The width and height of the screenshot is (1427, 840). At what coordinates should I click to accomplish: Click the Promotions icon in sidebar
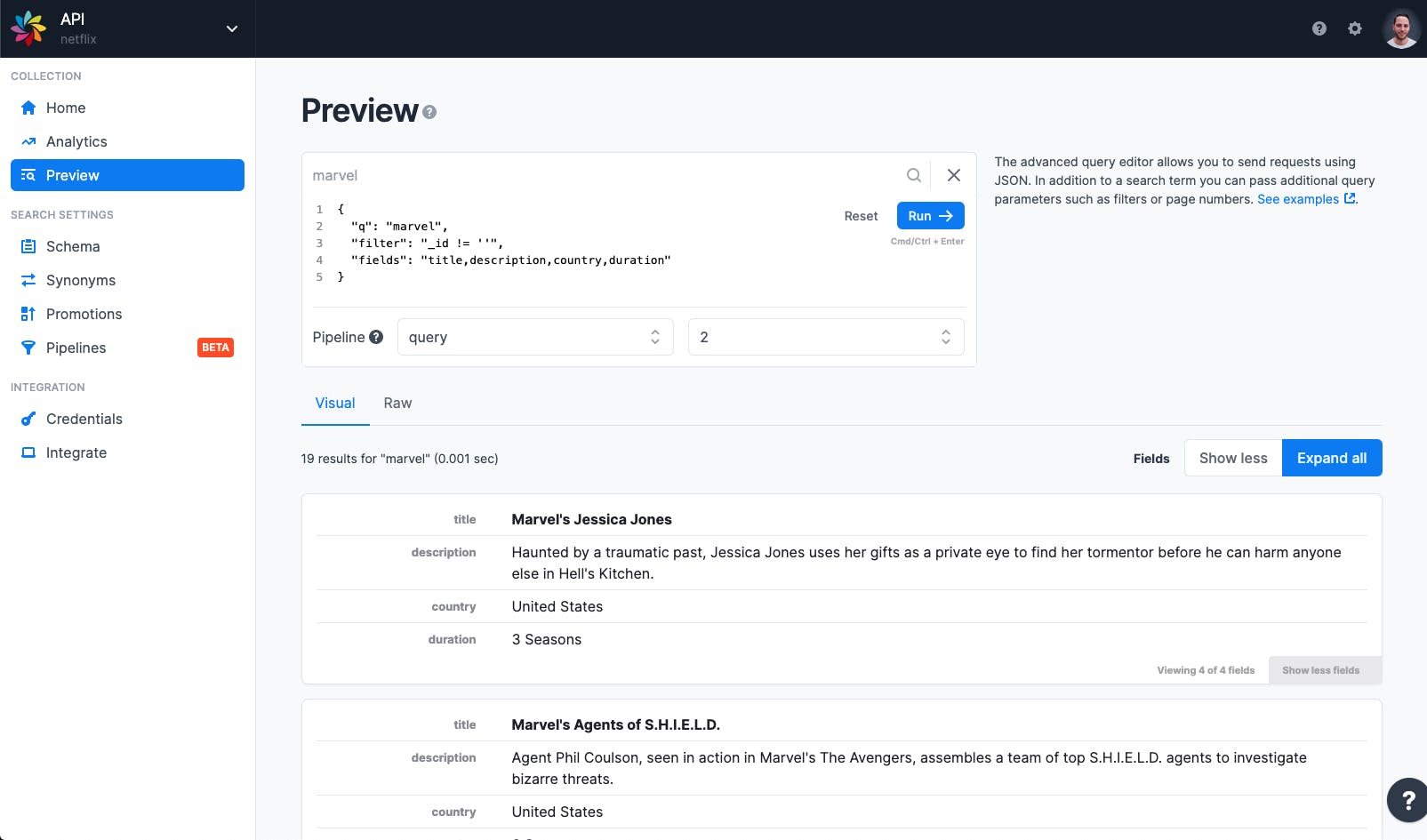coord(28,314)
